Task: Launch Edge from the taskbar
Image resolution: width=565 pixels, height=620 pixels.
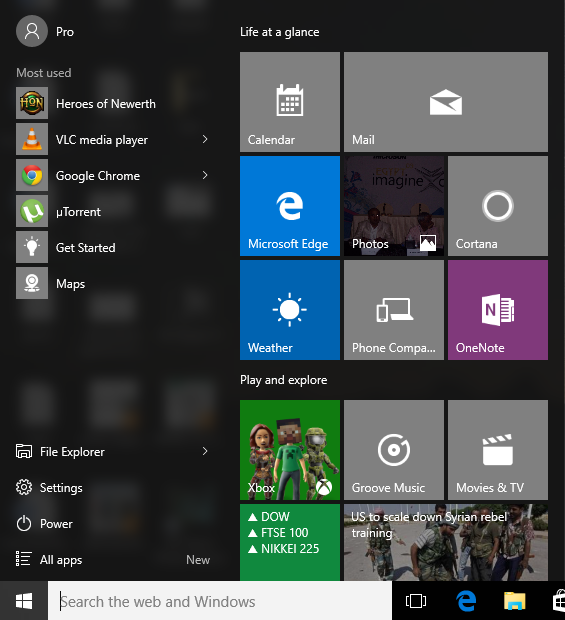Action: coord(466,601)
